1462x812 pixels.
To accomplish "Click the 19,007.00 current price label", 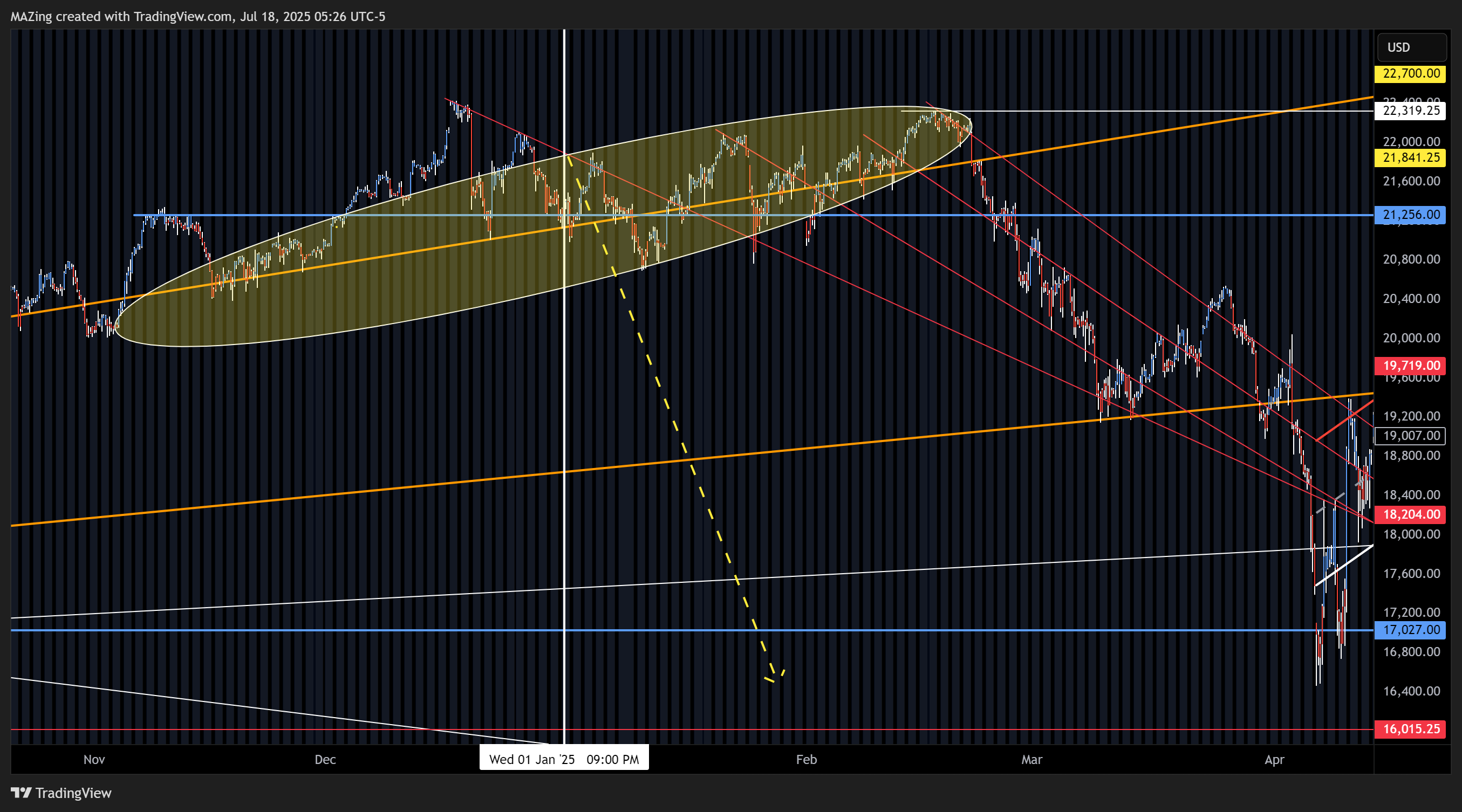I will 1411,436.
